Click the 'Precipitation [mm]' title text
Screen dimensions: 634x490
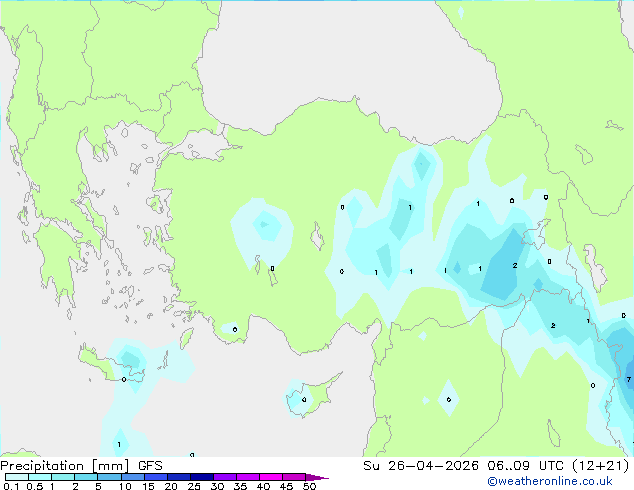(65, 466)
